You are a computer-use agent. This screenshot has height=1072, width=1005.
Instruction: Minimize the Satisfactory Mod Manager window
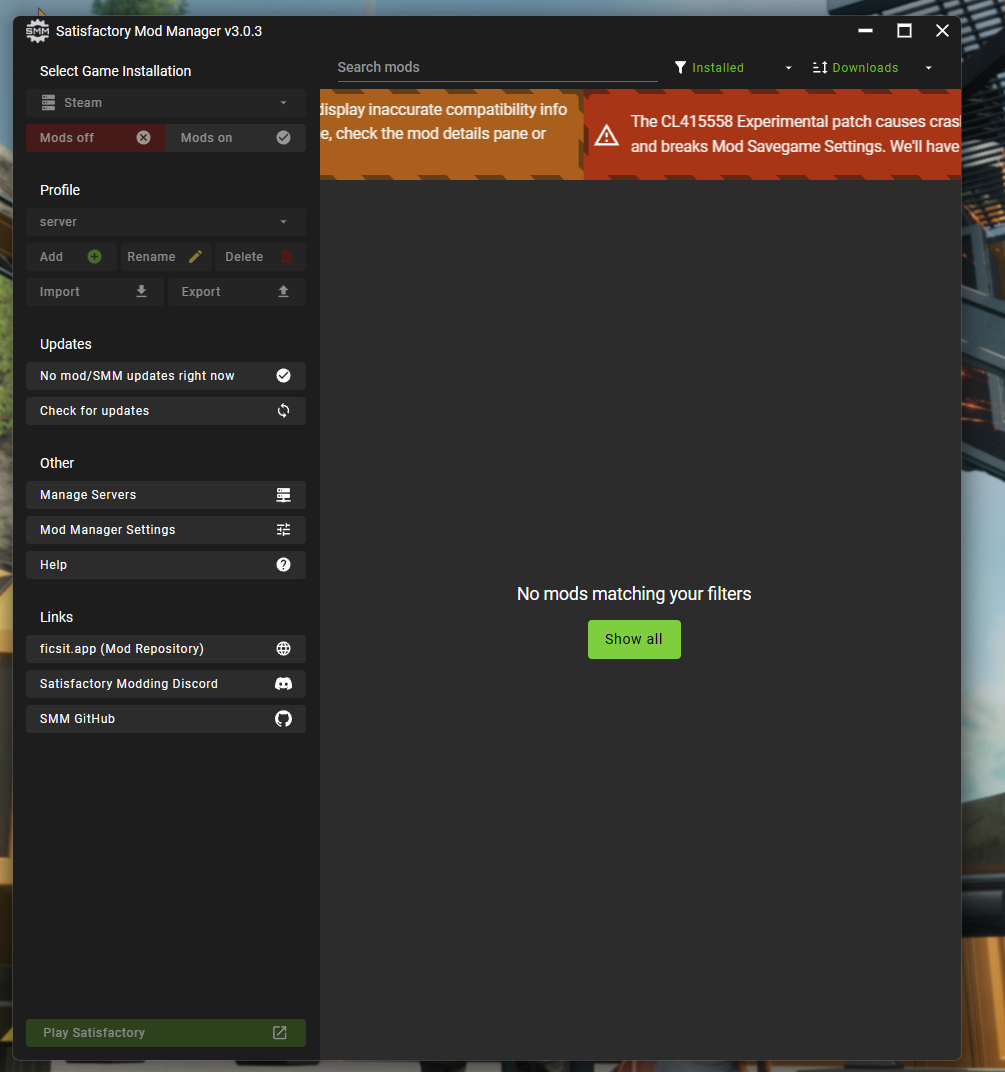[866, 31]
